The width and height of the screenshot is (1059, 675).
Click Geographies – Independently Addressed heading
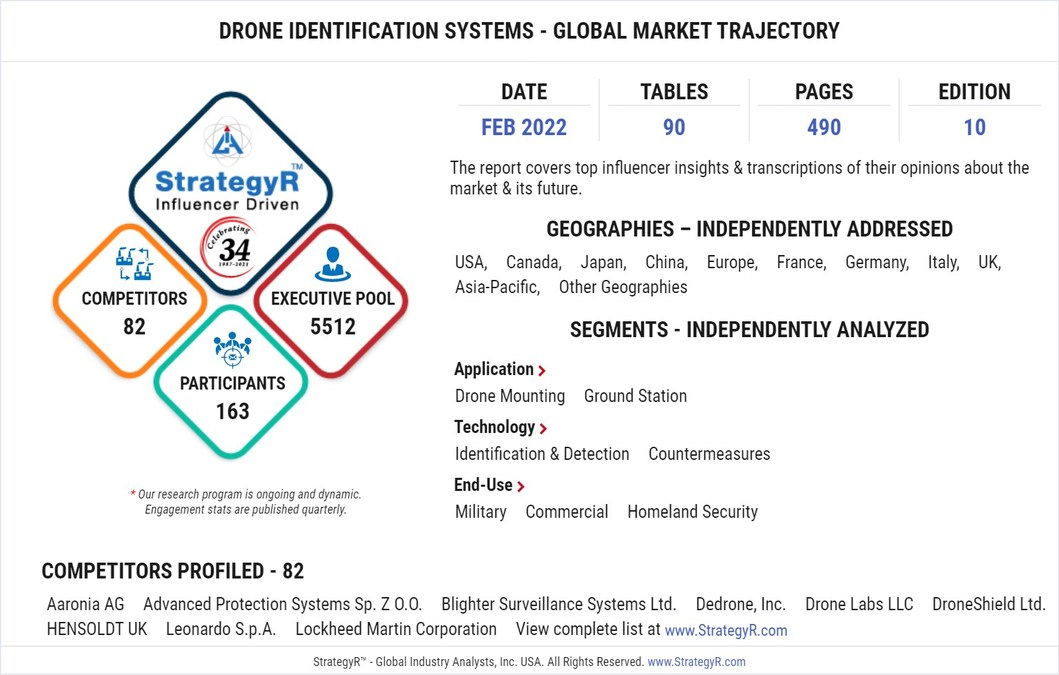(750, 230)
